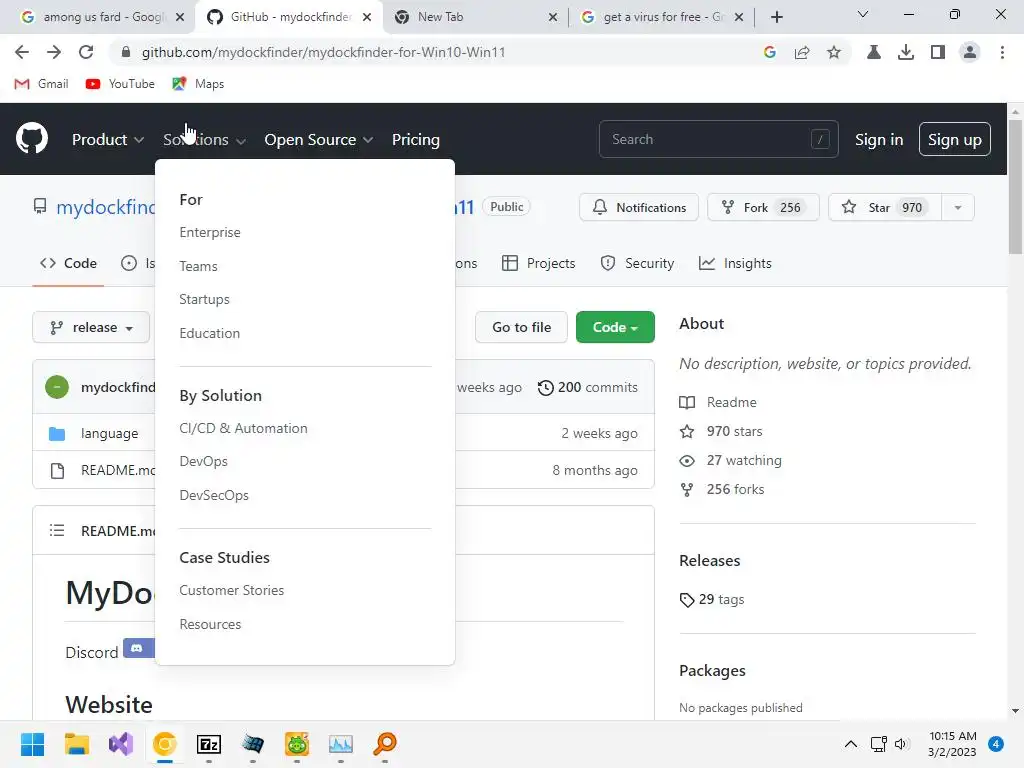Choose Education menu entry
The height and width of the screenshot is (768, 1024).
(x=210, y=333)
